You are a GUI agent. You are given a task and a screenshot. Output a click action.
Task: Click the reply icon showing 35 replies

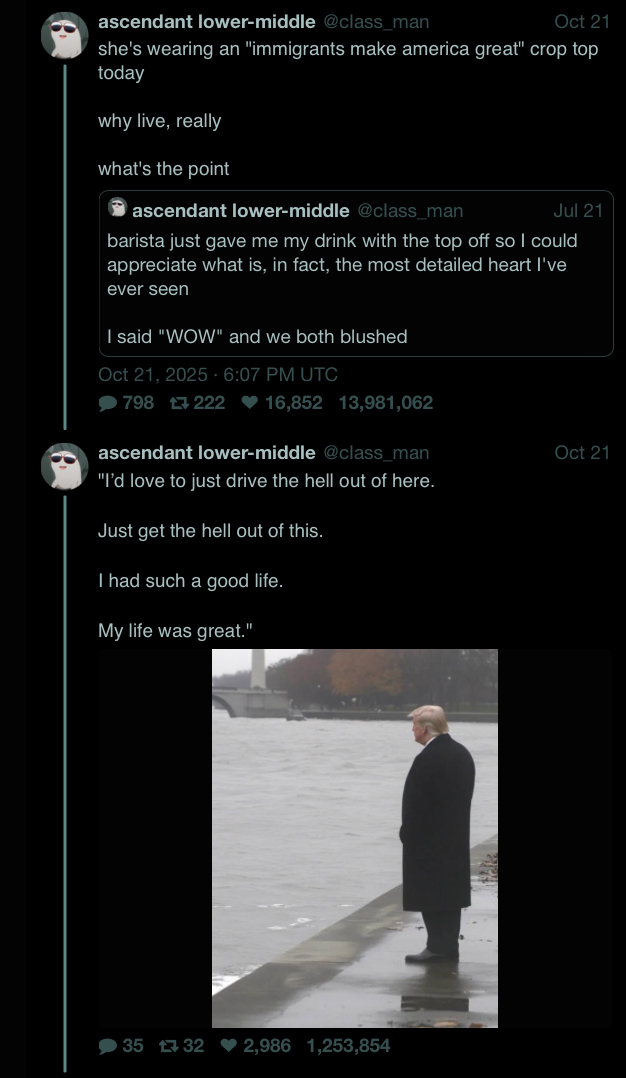click(x=108, y=1046)
